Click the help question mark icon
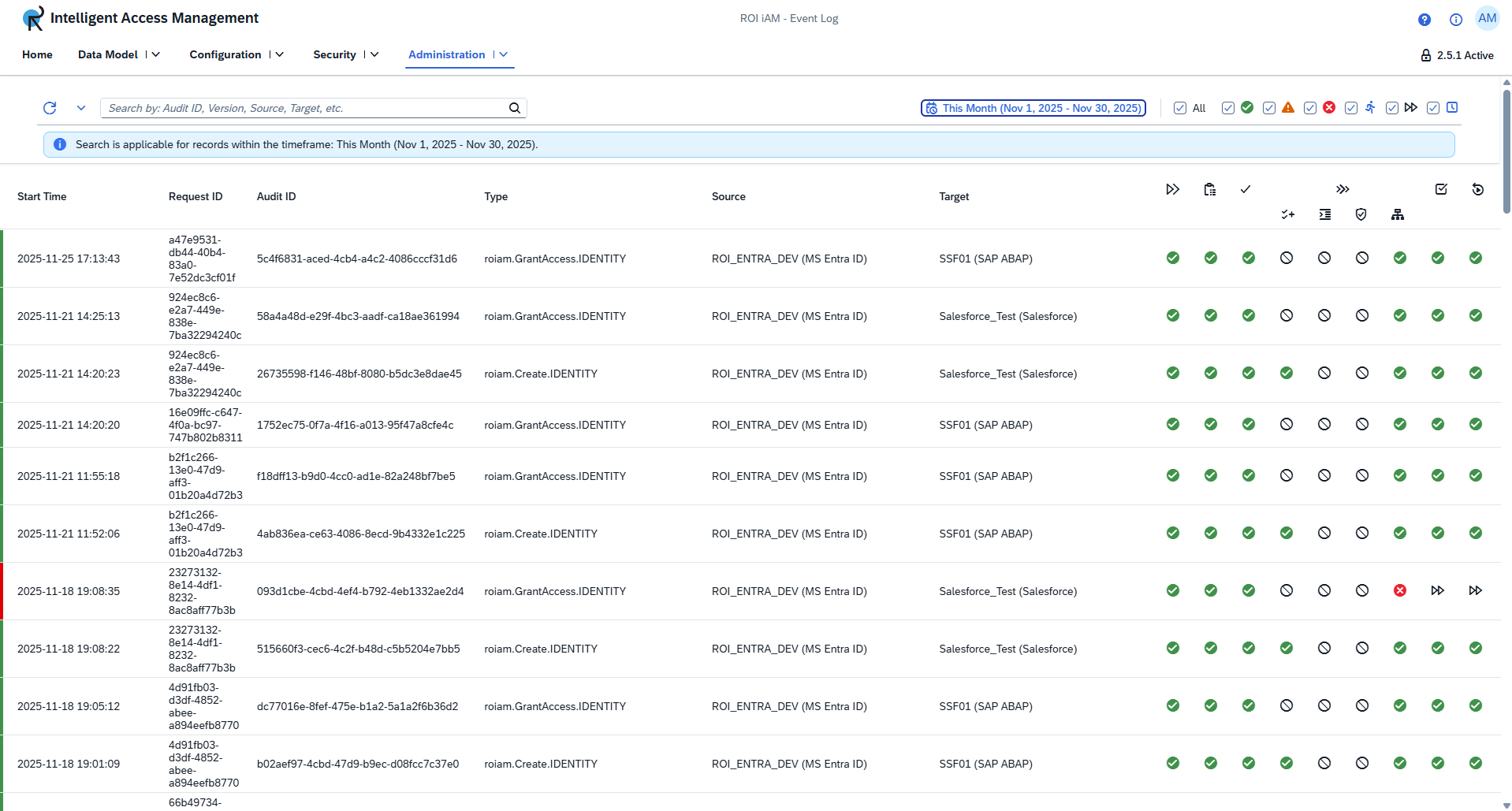 pyautogui.click(x=1424, y=19)
